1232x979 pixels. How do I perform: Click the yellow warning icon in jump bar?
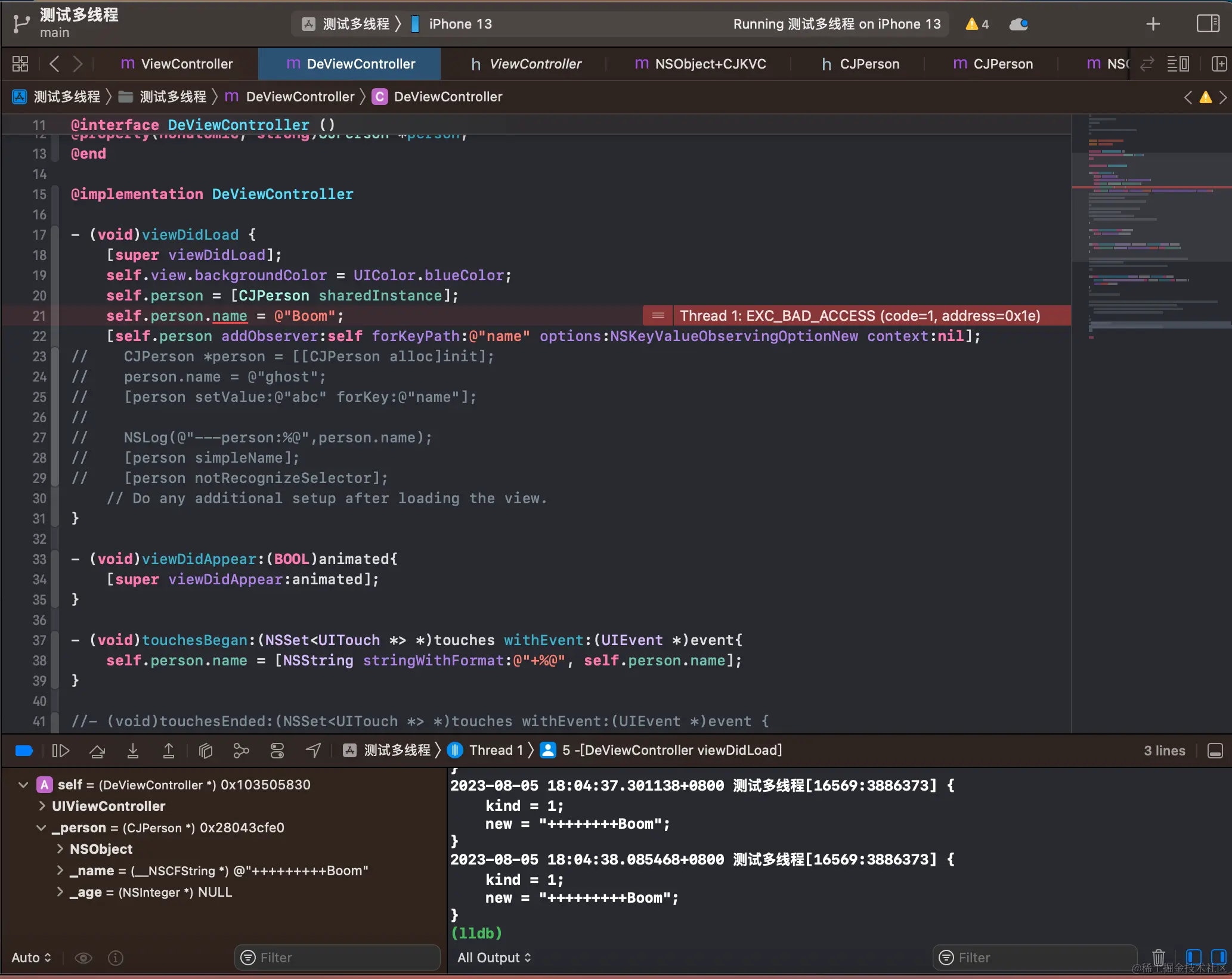(x=1205, y=97)
